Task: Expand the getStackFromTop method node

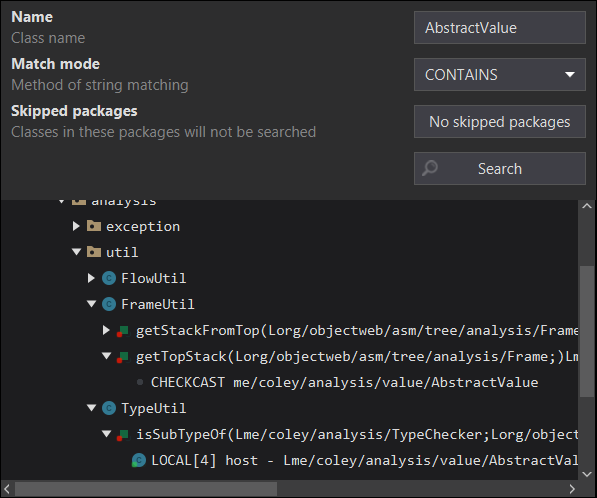Action: tap(106, 330)
